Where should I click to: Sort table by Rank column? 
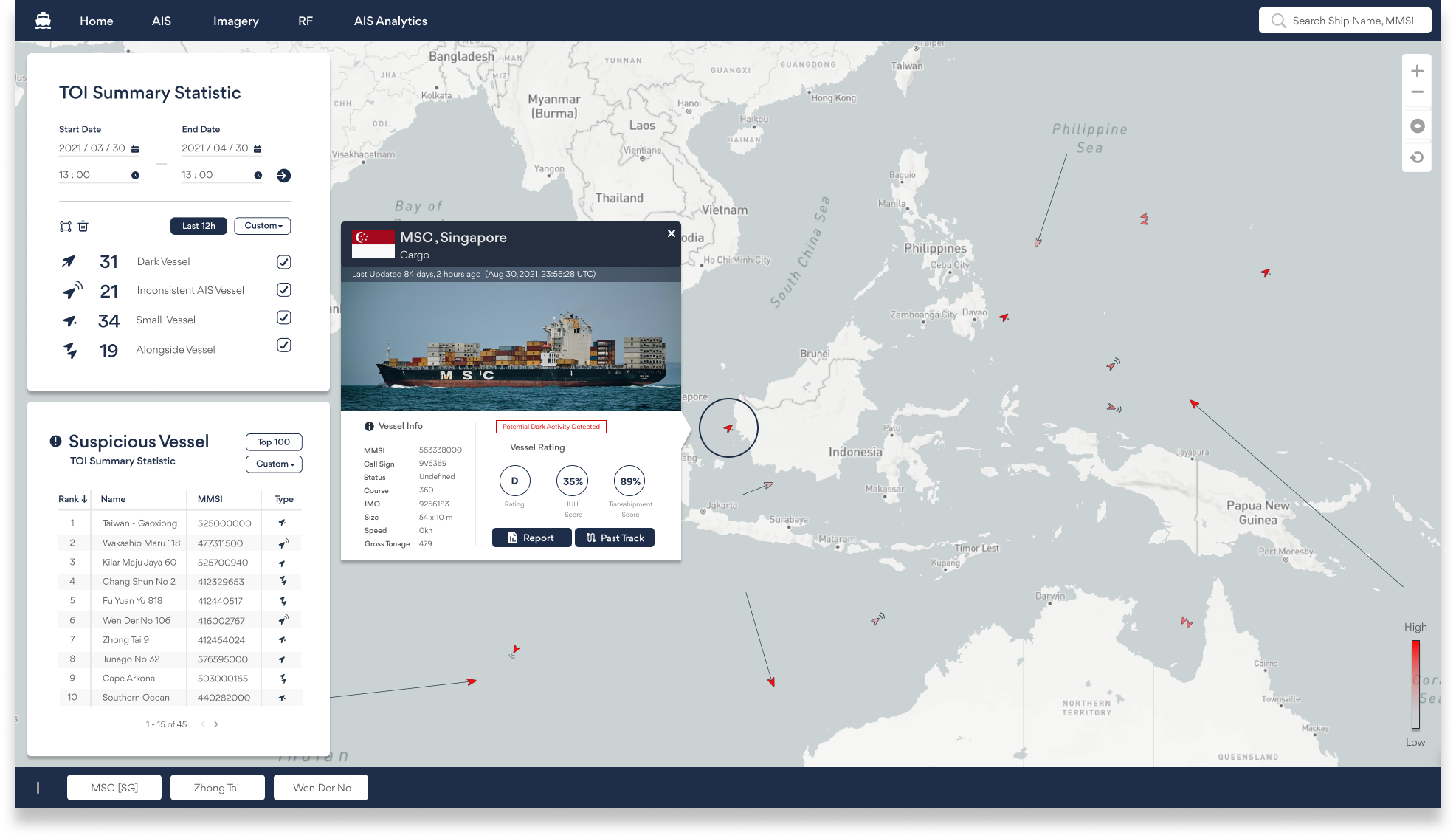tap(73, 499)
